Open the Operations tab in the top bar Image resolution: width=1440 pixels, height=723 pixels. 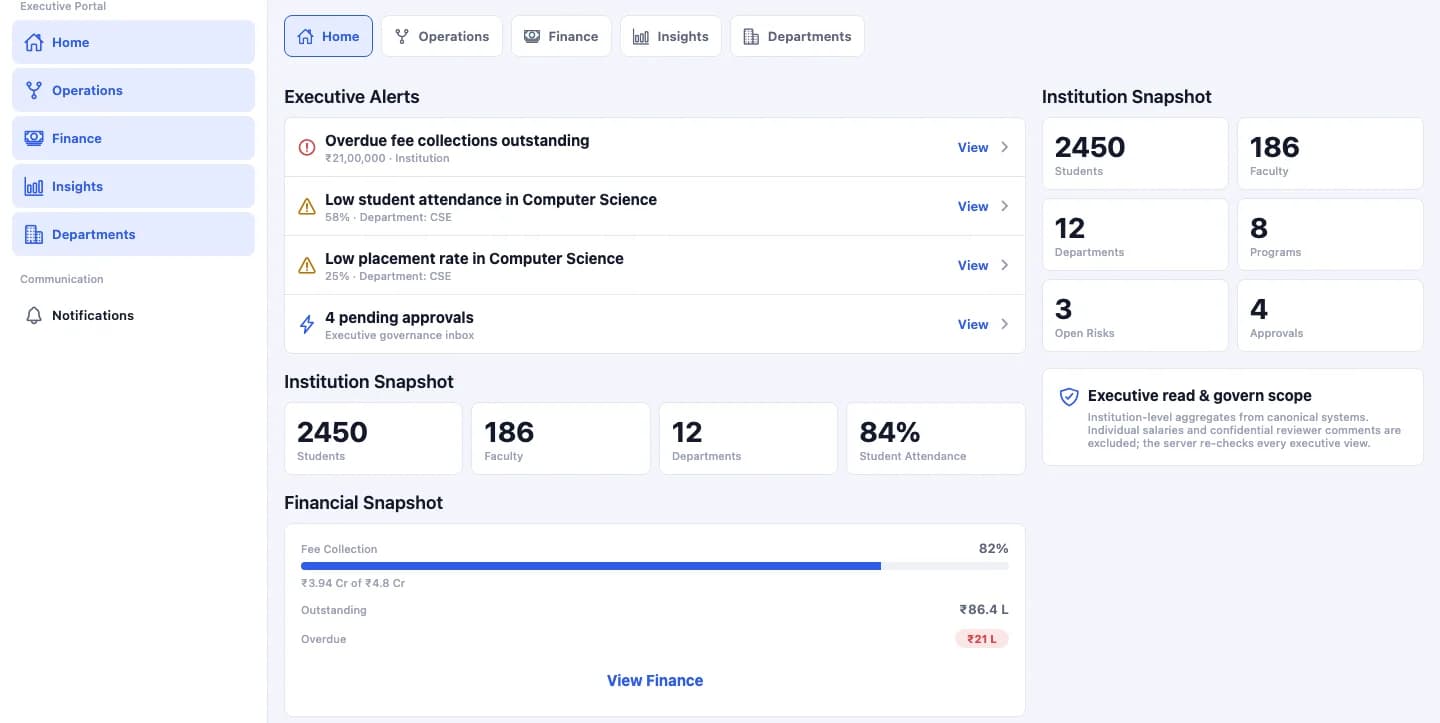coord(442,36)
